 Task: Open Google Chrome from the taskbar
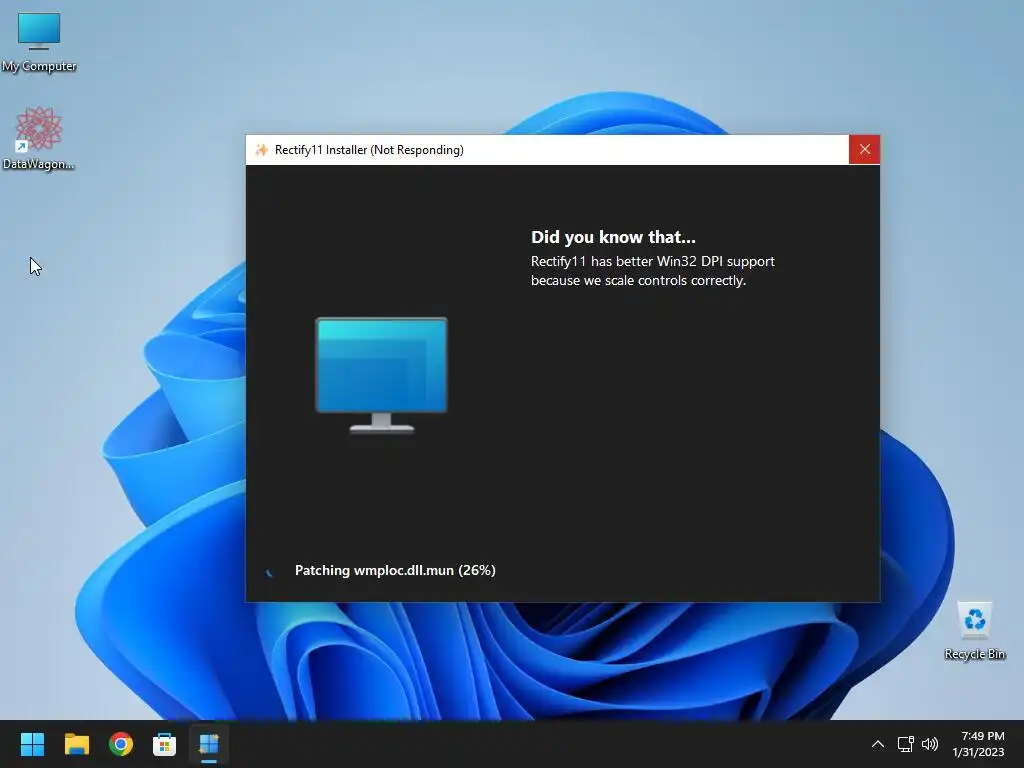click(121, 744)
